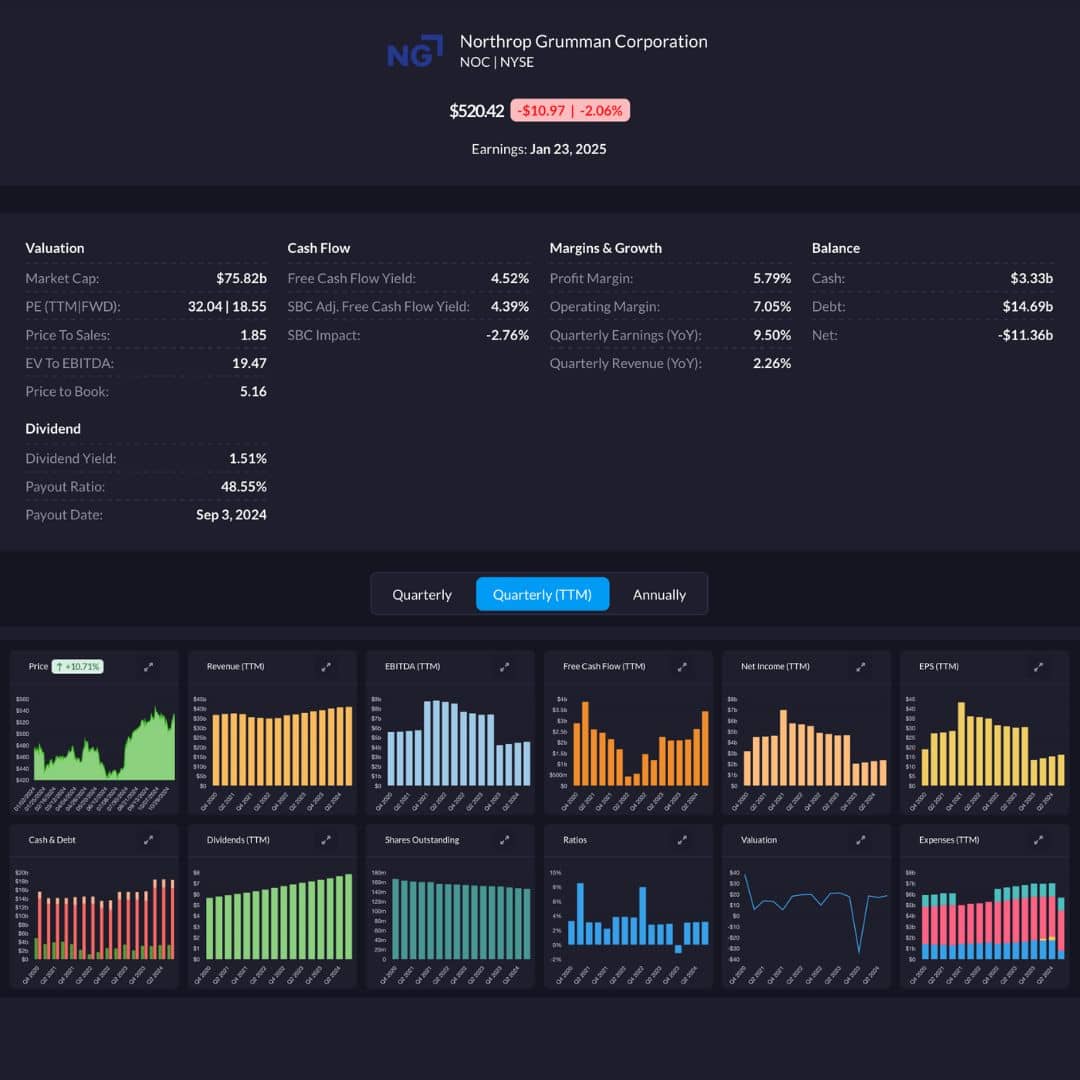Click the price change badge -$10.97
Viewport: 1080px width, 1080px height.
[x=570, y=110]
